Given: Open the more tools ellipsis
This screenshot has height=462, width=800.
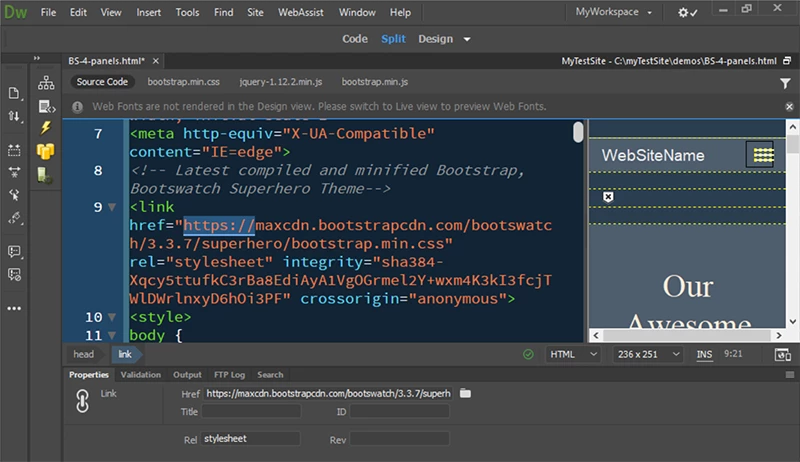Looking at the screenshot, I should 14,309.
